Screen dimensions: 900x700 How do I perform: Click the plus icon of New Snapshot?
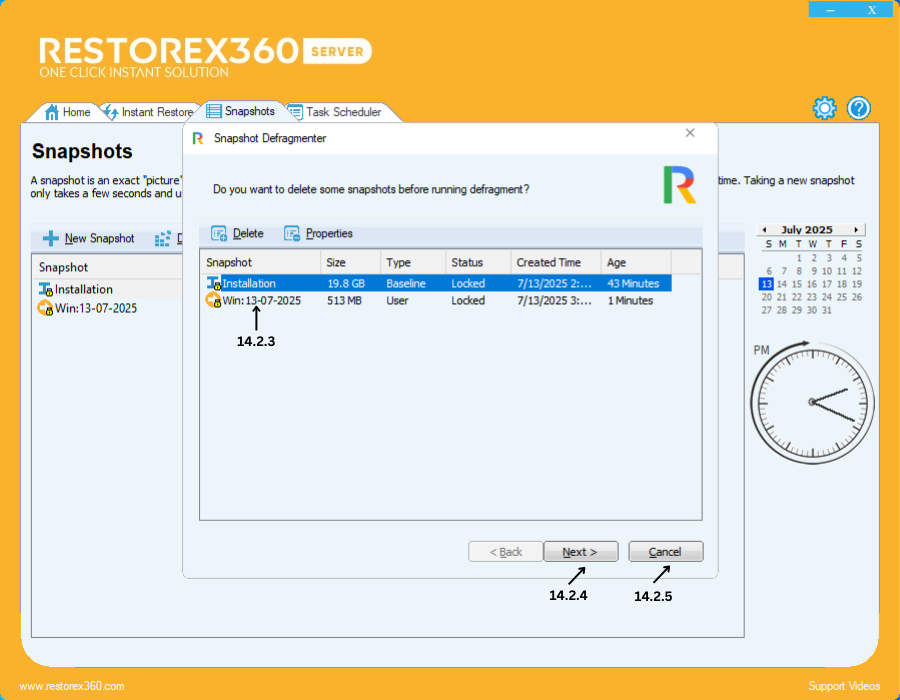click(x=51, y=238)
